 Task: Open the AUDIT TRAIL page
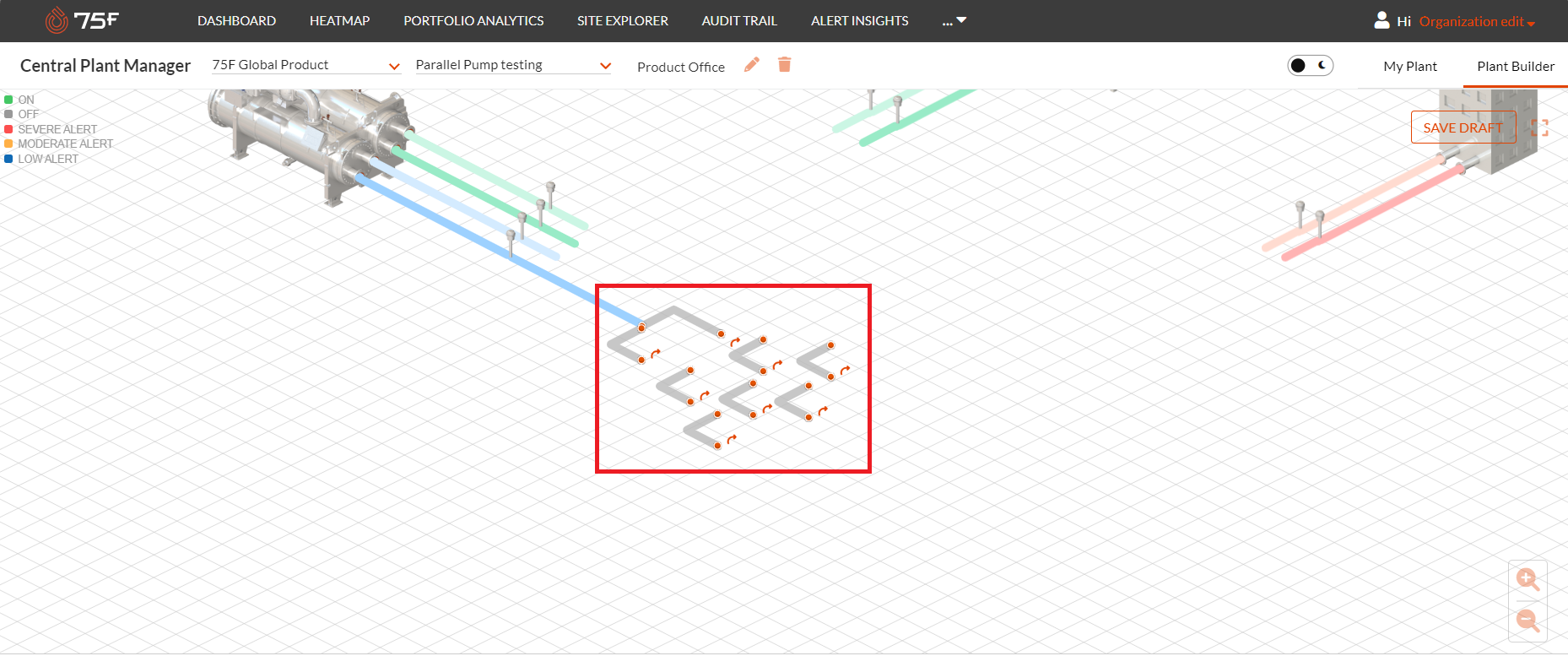point(739,21)
